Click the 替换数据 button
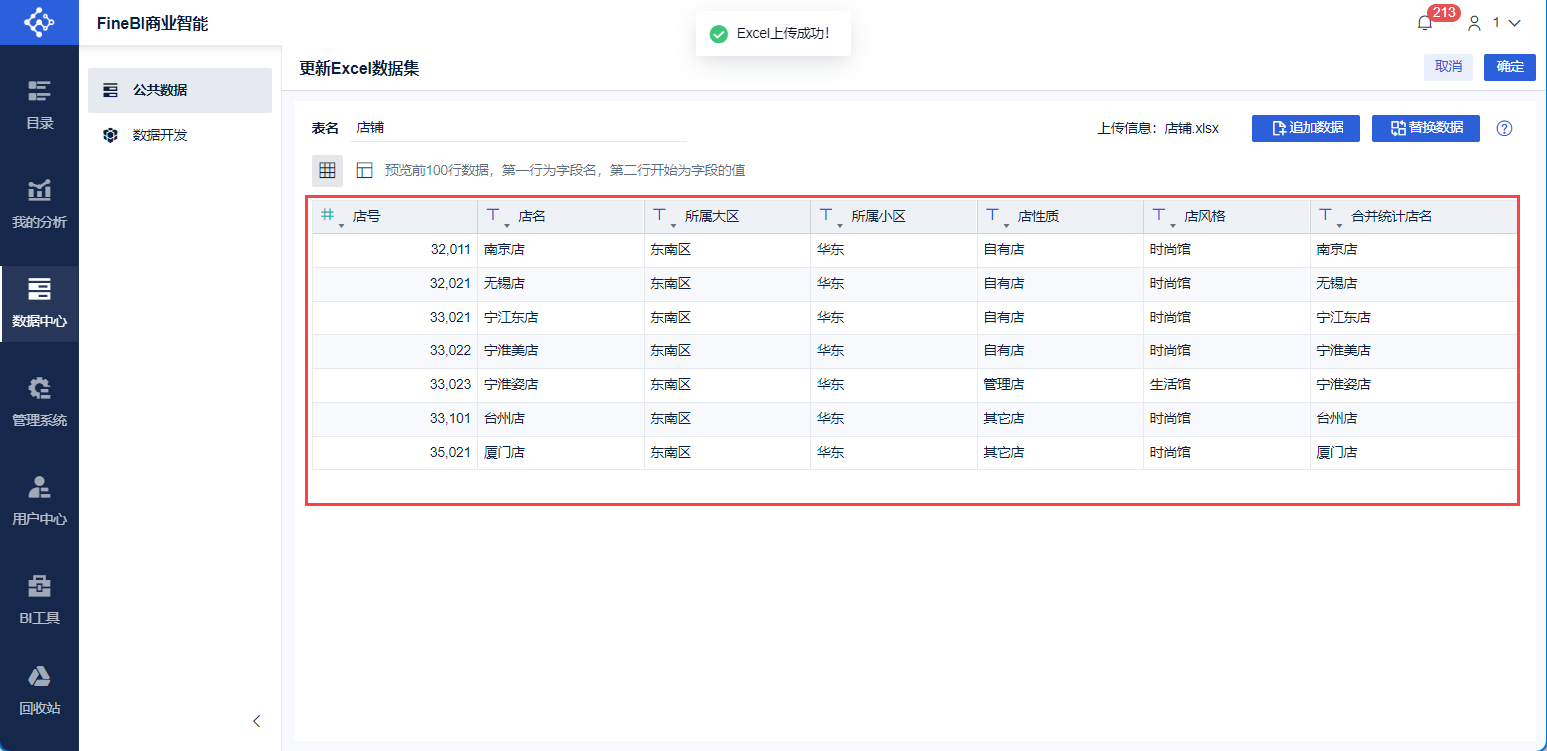 tap(1426, 128)
